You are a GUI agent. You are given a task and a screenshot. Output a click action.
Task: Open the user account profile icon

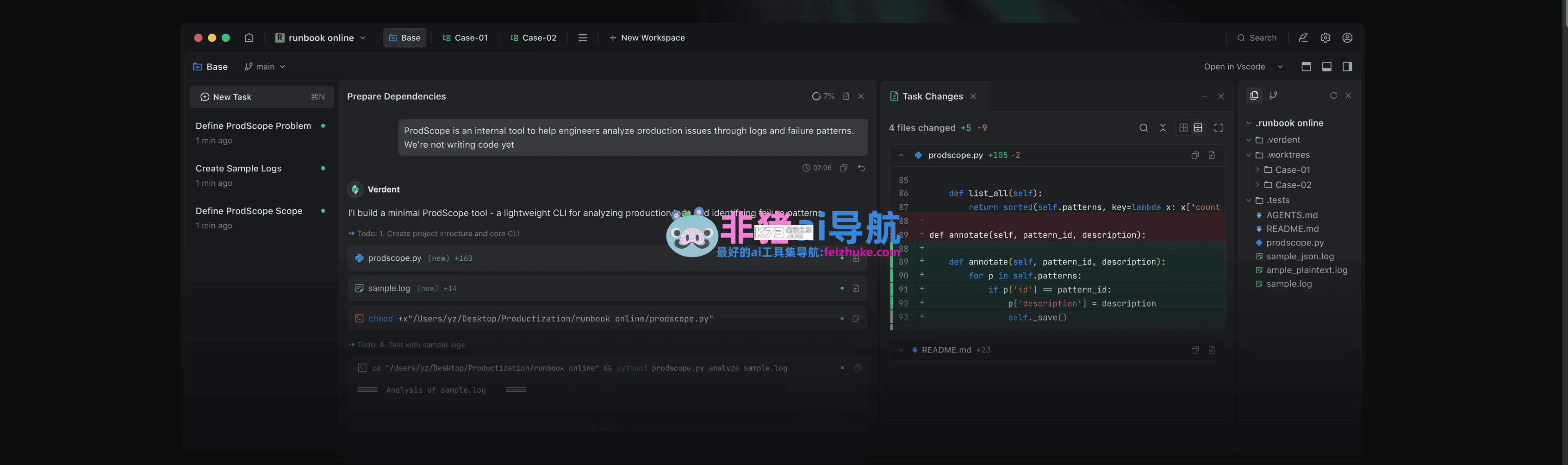click(x=1348, y=38)
